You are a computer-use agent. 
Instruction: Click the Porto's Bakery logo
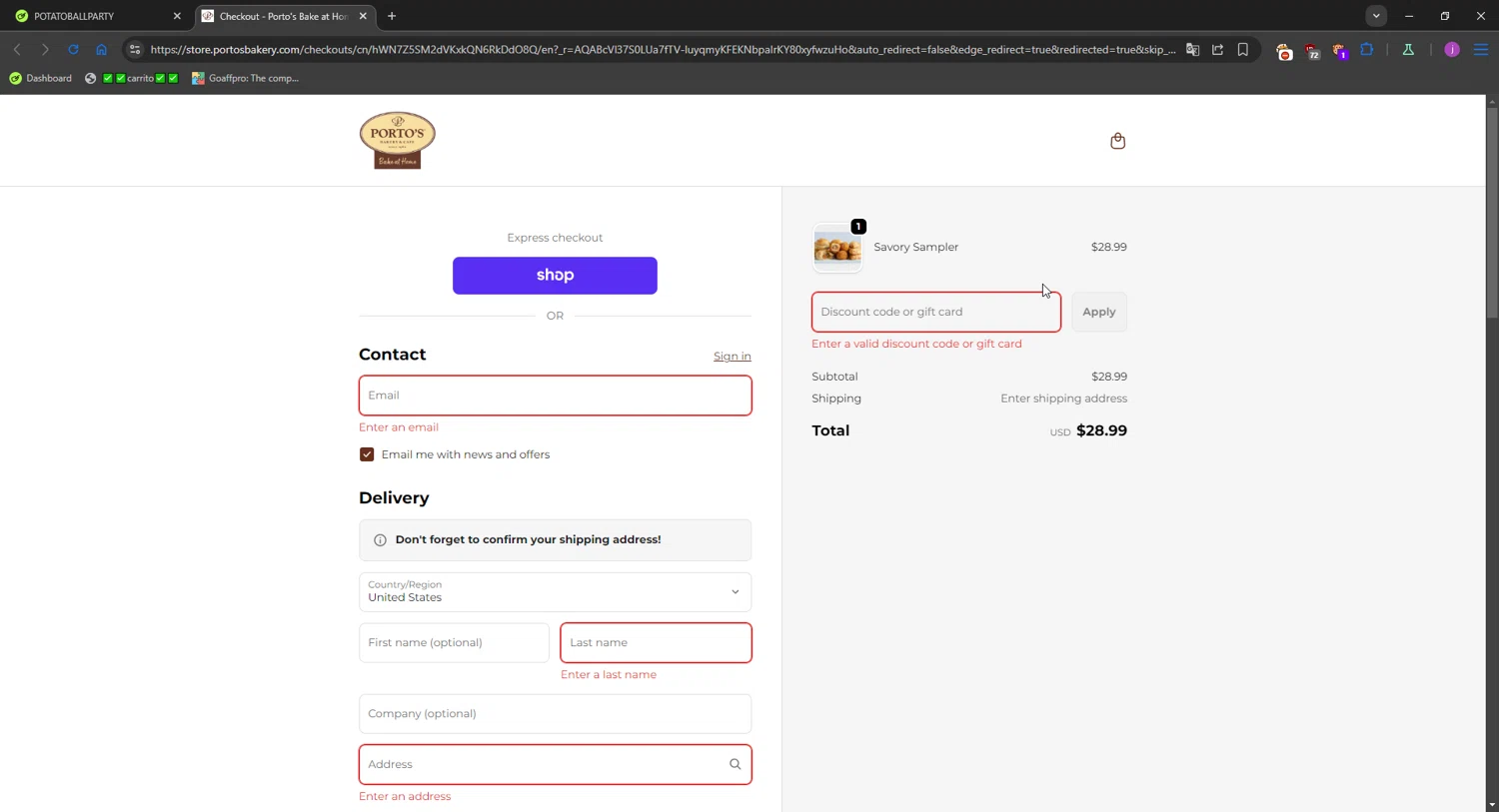(x=397, y=140)
